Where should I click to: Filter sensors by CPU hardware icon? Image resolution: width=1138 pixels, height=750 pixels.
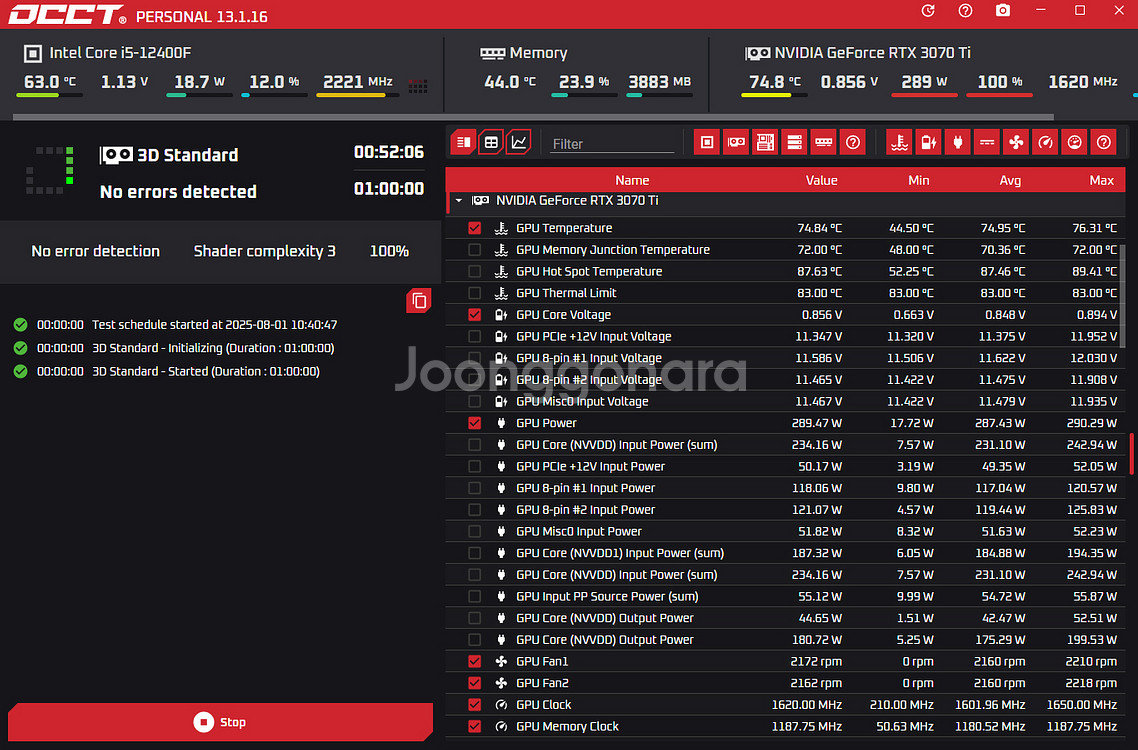[x=706, y=142]
